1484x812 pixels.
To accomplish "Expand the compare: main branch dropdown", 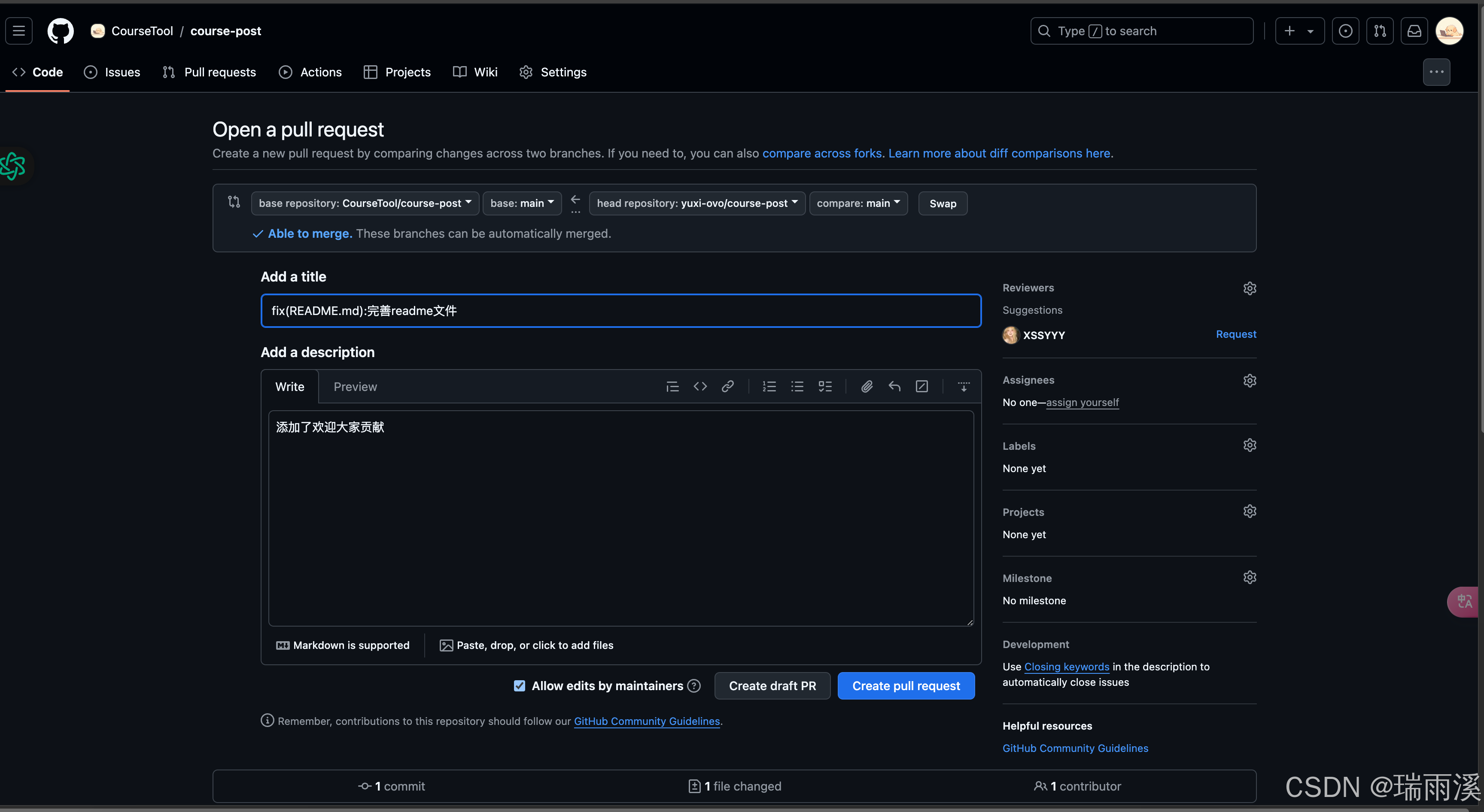I will pyautogui.click(x=858, y=203).
